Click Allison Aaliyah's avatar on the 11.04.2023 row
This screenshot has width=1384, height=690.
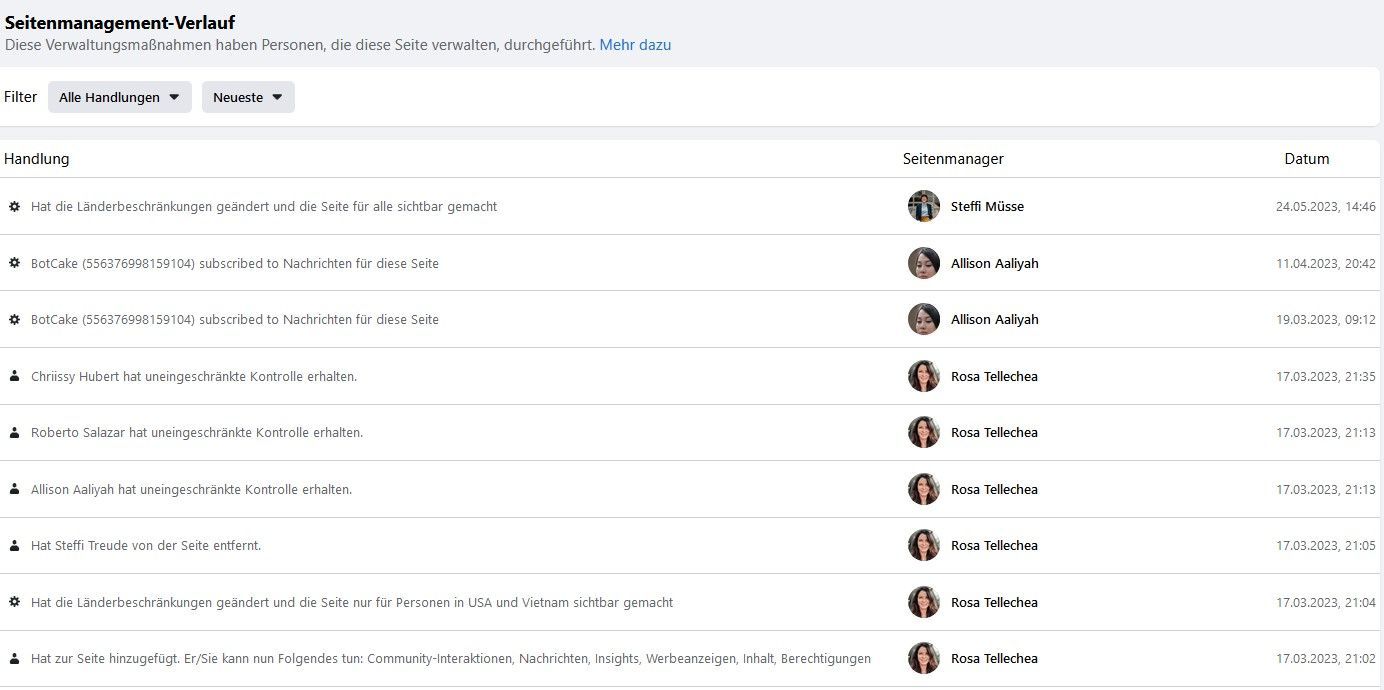[x=923, y=263]
